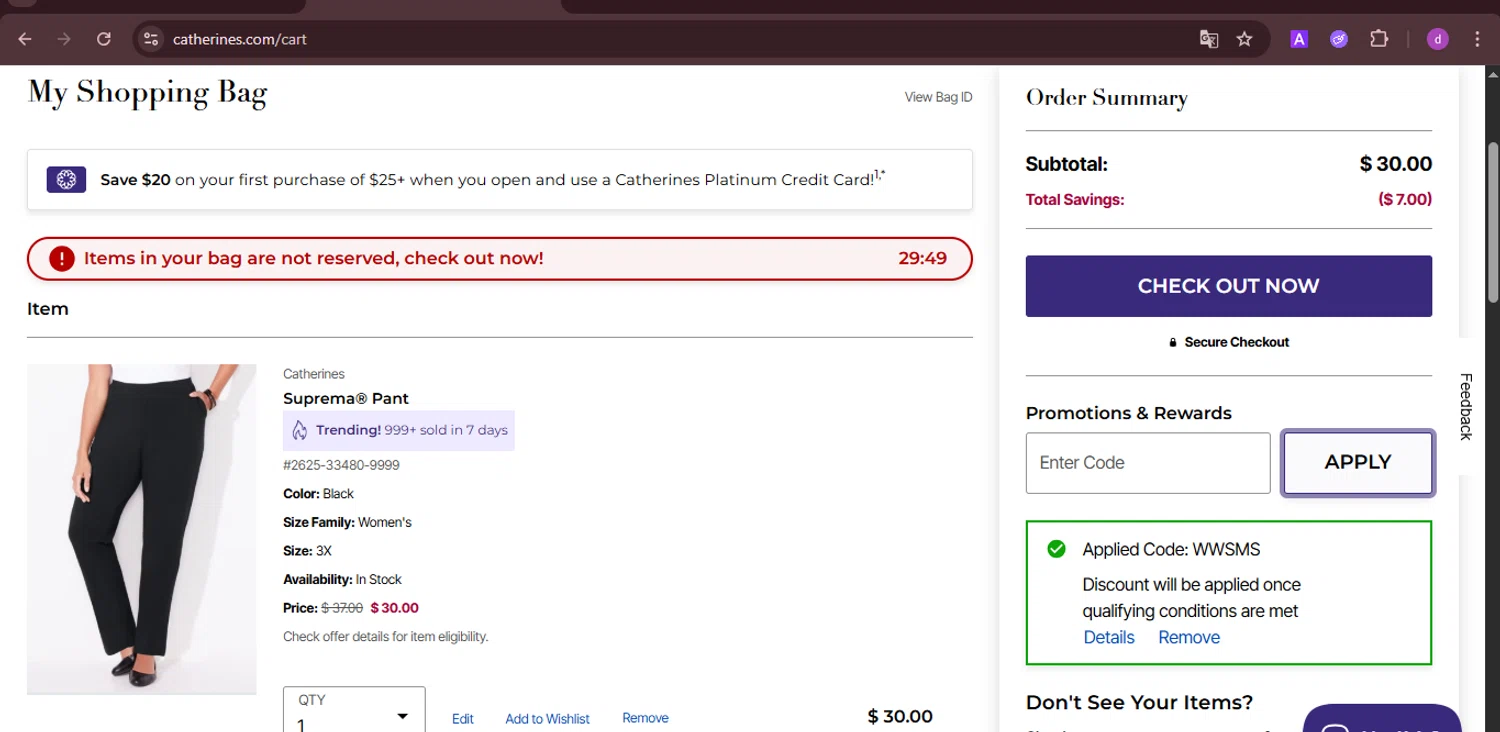Open the round purple extension icon
The width and height of the screenshot is (1500, 732).
pos(1339,39)
